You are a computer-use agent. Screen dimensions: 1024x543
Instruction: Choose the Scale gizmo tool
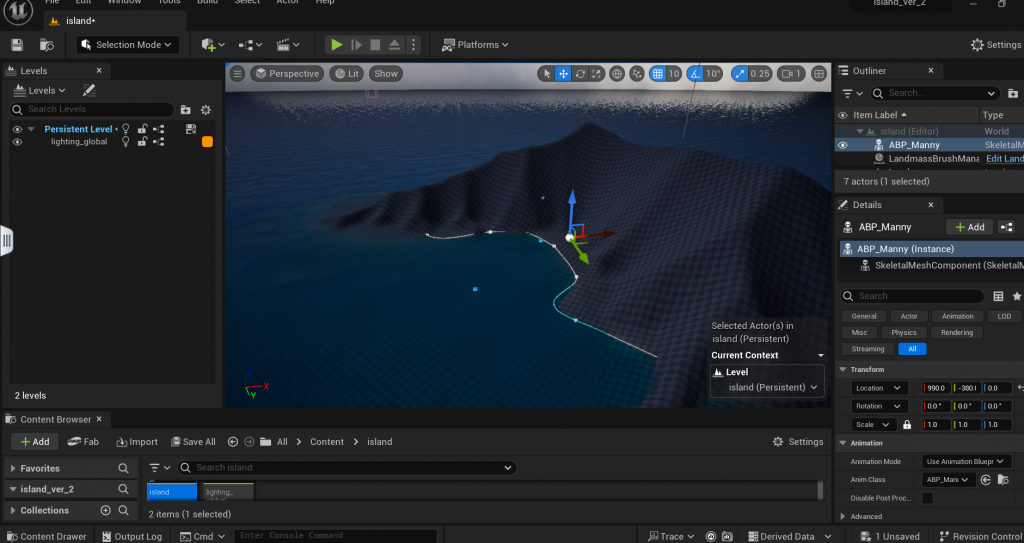point(596,74)
